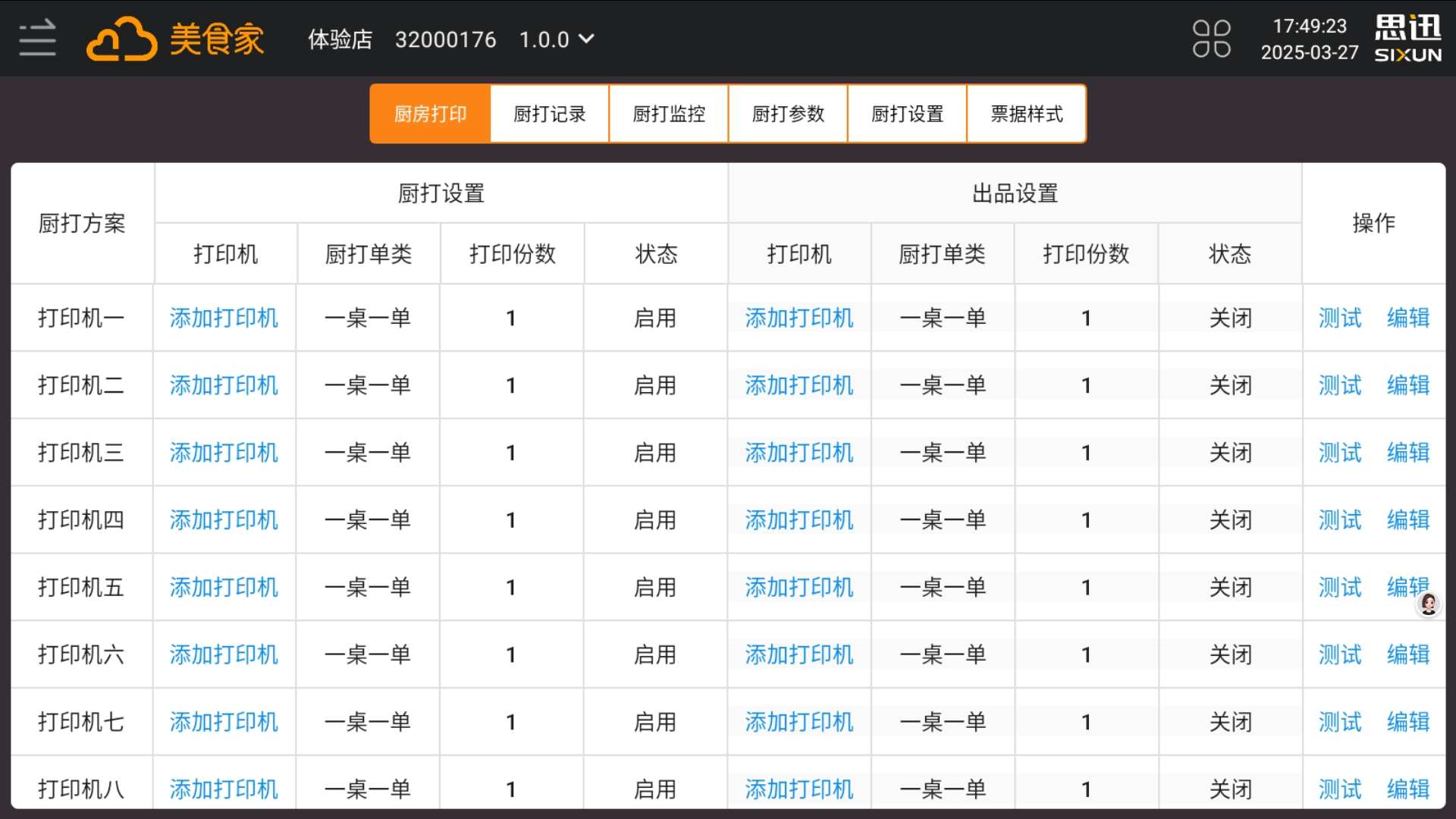The height and width of the screenshot is (819, 1456).
Task: Click the 思迅 SIXUN logo
Action: (x=1407, y=36)
